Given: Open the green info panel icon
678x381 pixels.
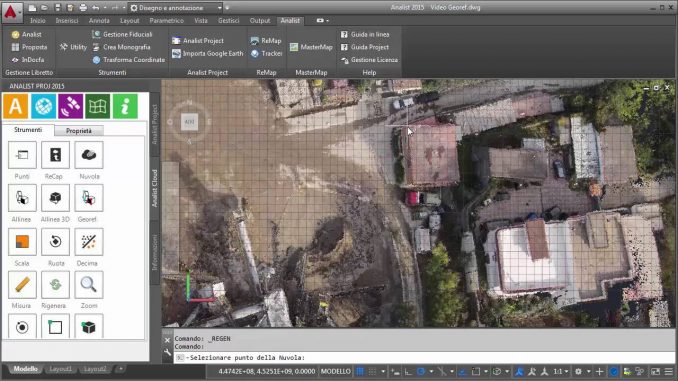Looking at the screenshot, I should click(x=125, y=106).
